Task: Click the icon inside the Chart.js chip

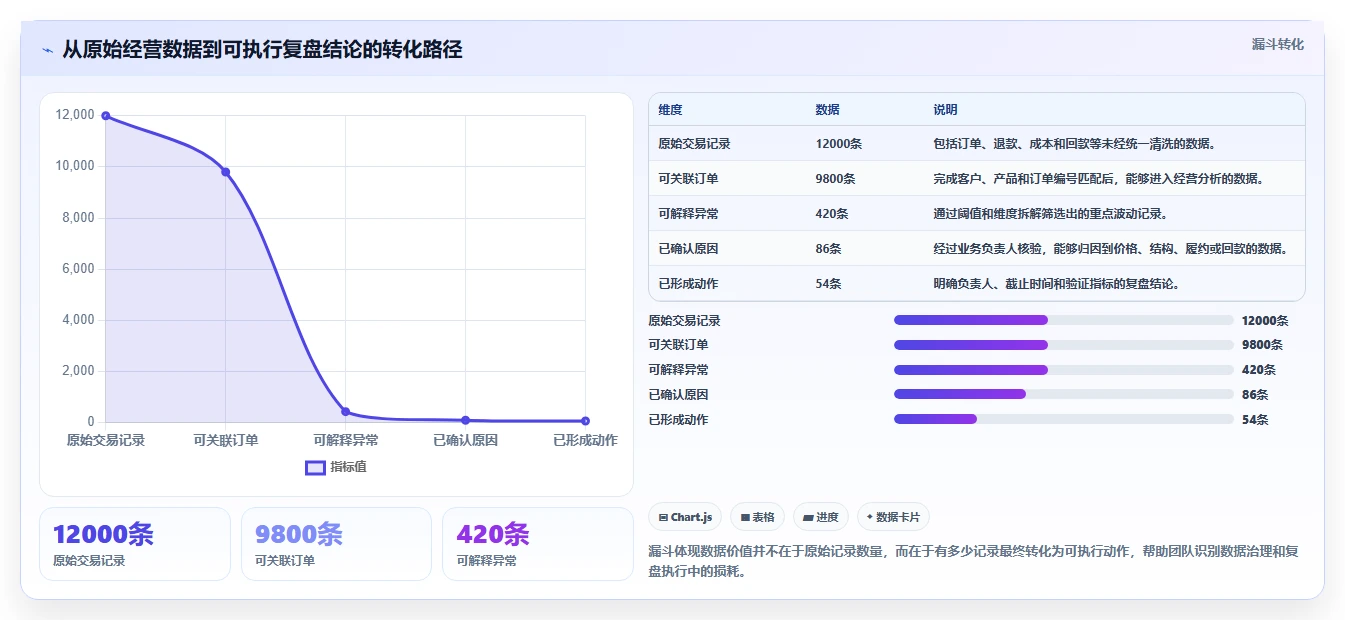Action: 663,517
